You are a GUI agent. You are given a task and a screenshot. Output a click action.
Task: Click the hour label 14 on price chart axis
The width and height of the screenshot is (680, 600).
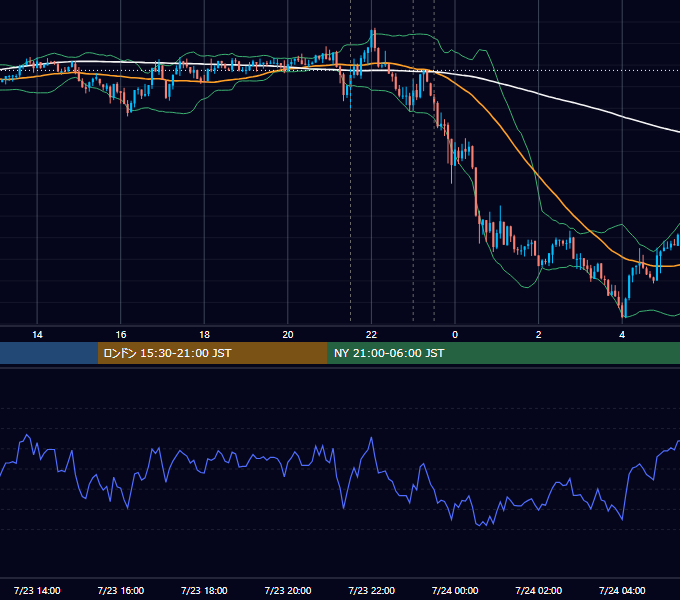(x=37, y=335)
